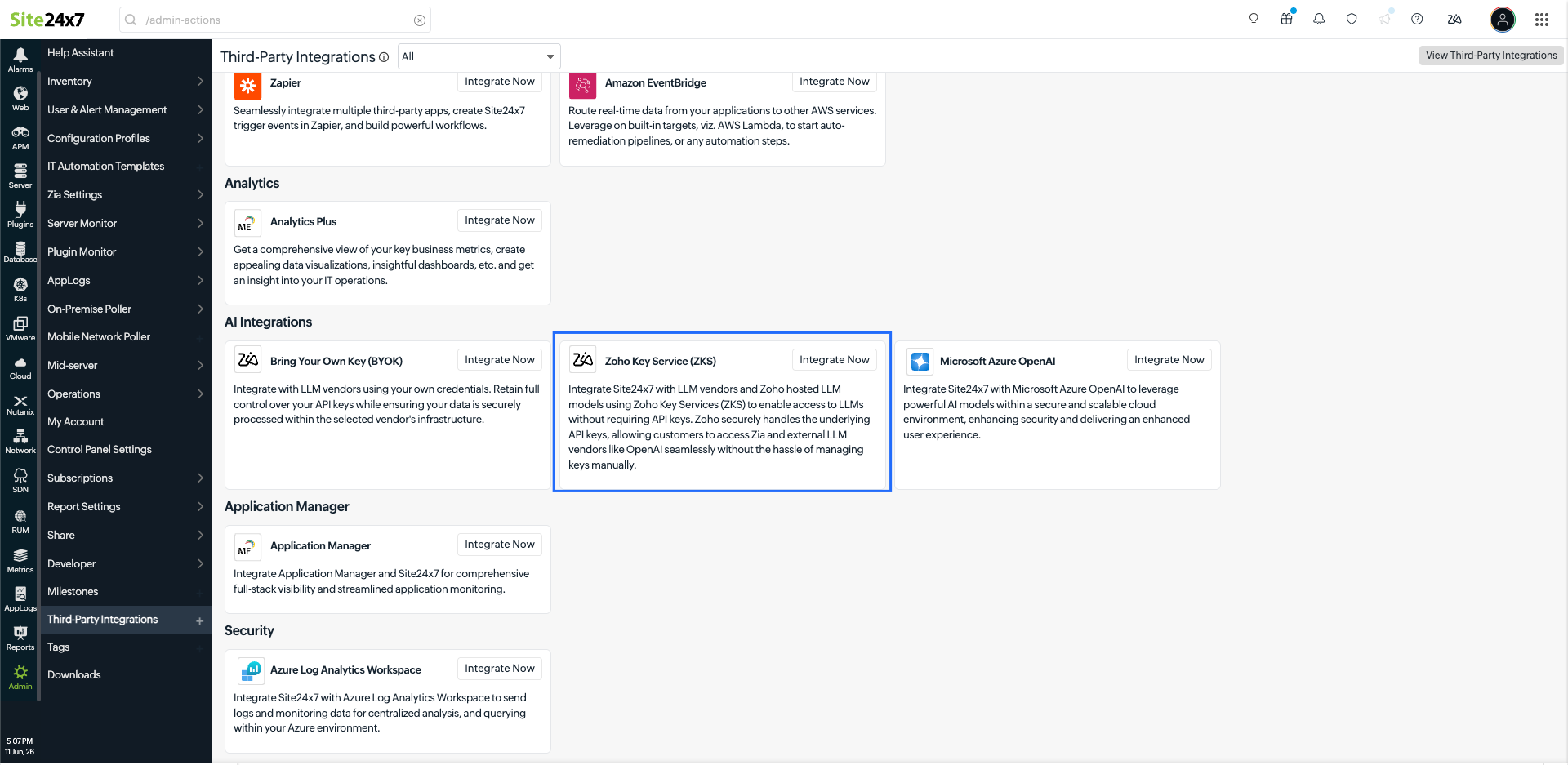Expand the Developer menu
The height and width of the screenshot is (765, 1568).
pyautogui.click(x=125, y=563)
